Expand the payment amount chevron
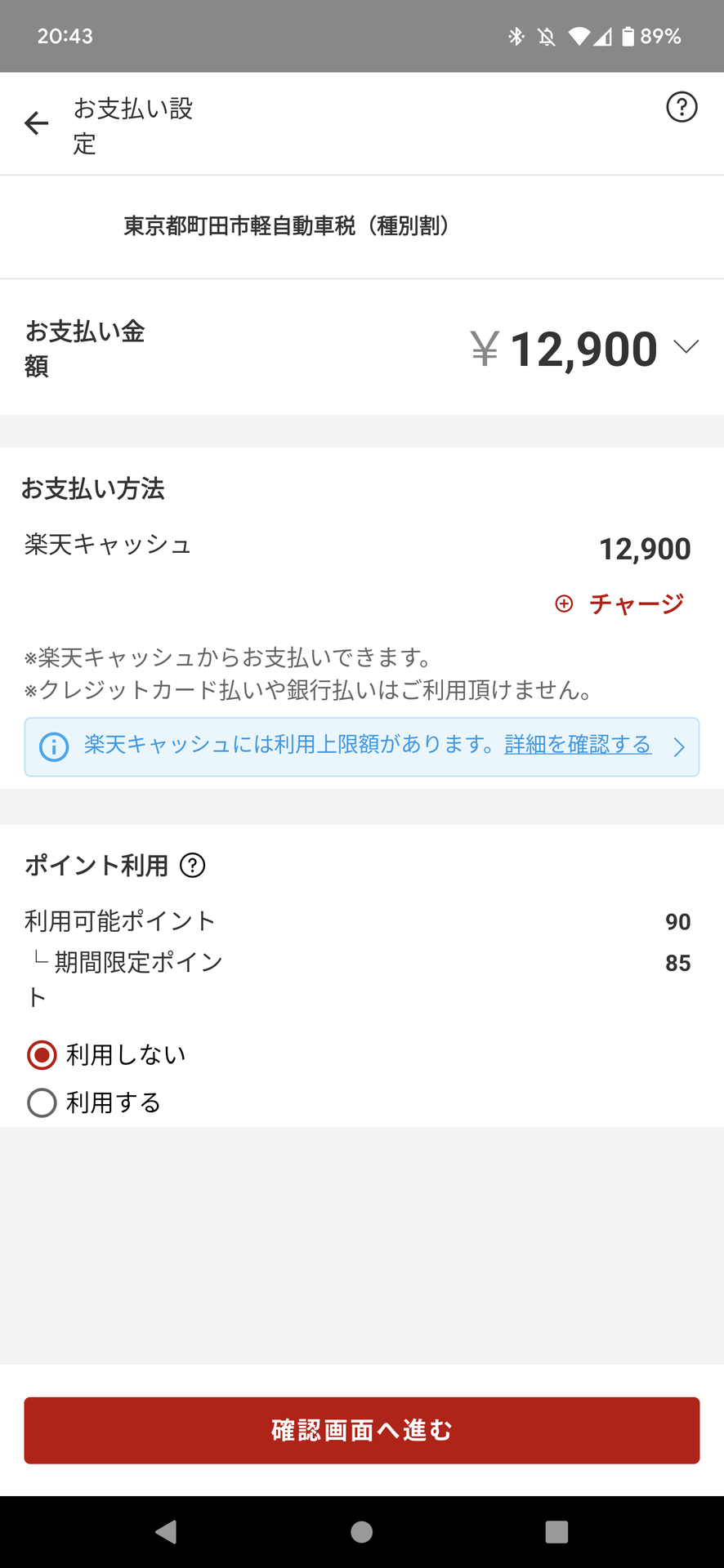Viewport: 724px width, 1568px height. coord(686,347)
